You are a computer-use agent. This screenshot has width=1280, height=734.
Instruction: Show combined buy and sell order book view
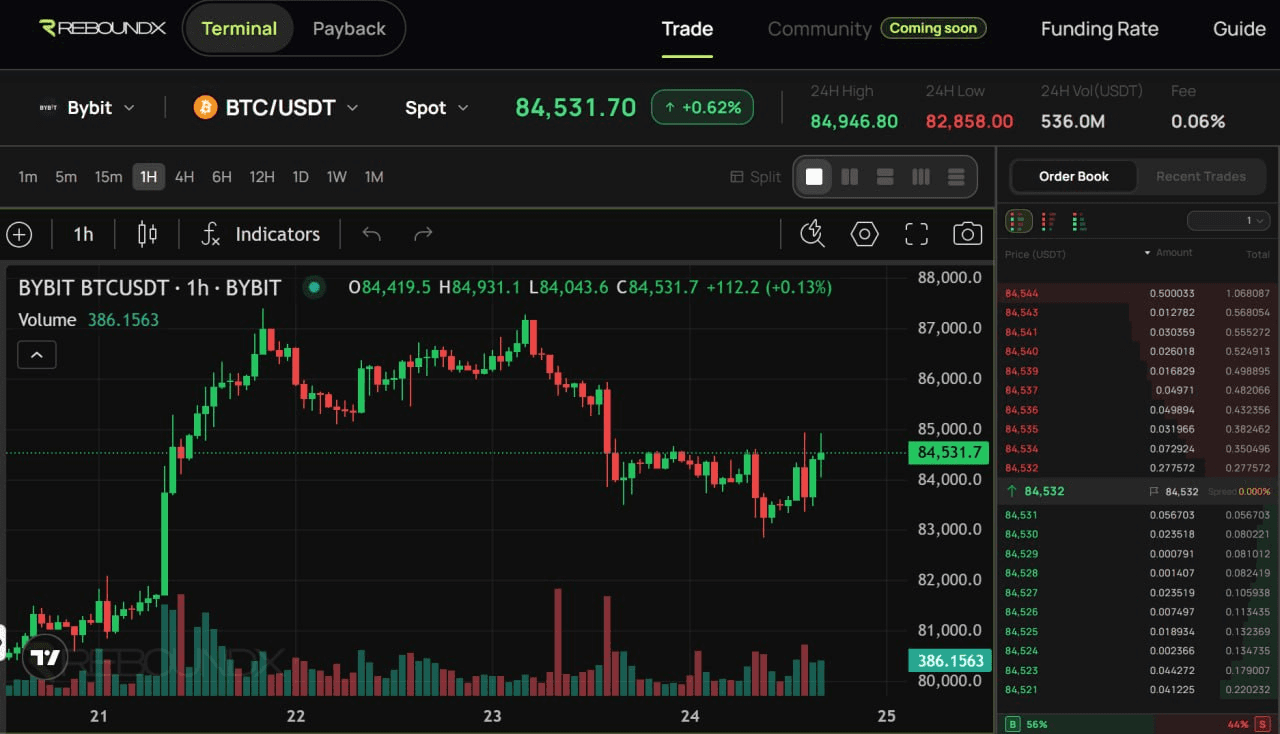click(1019, 221)
